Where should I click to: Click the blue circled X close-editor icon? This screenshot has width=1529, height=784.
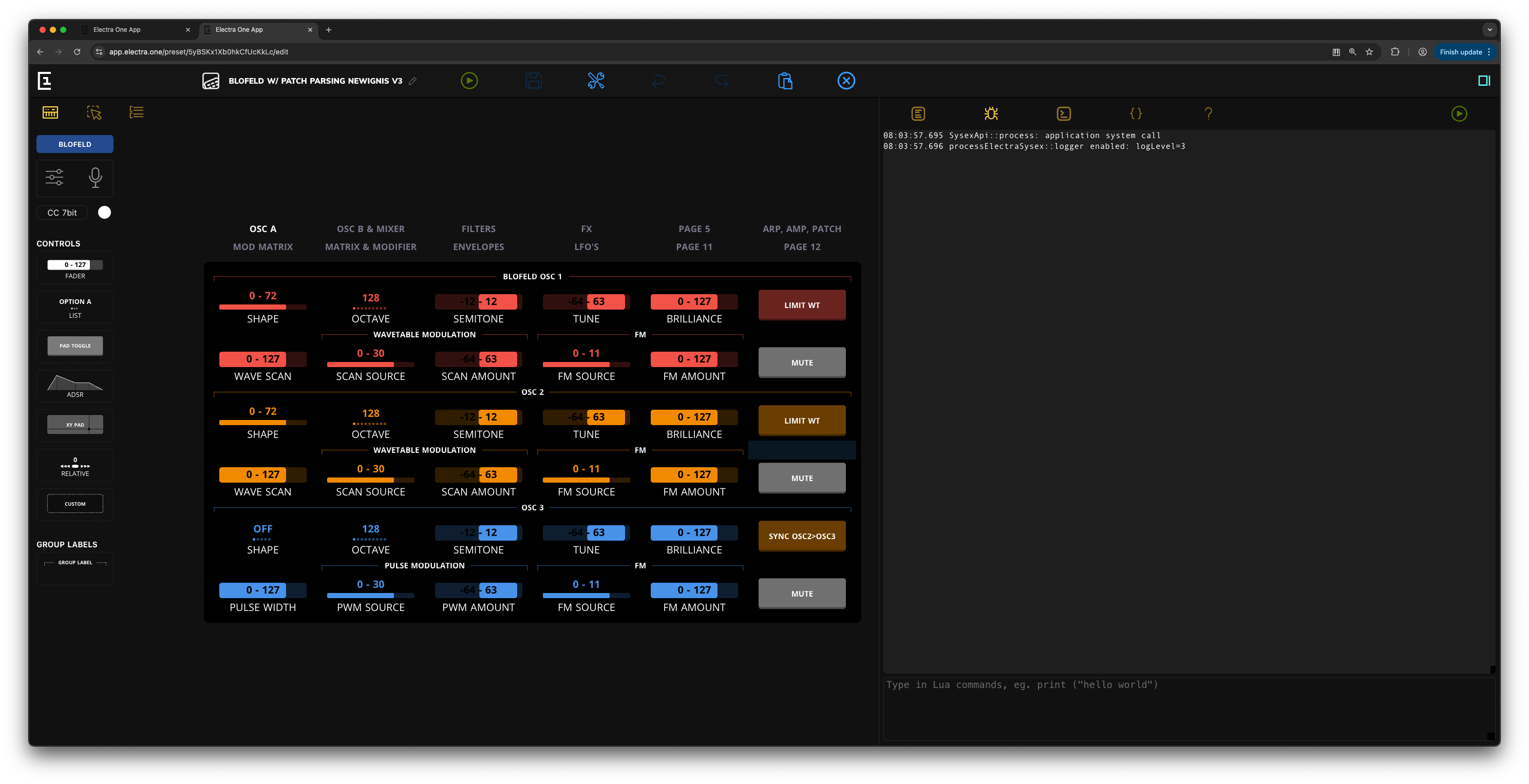tap(846, 81)
